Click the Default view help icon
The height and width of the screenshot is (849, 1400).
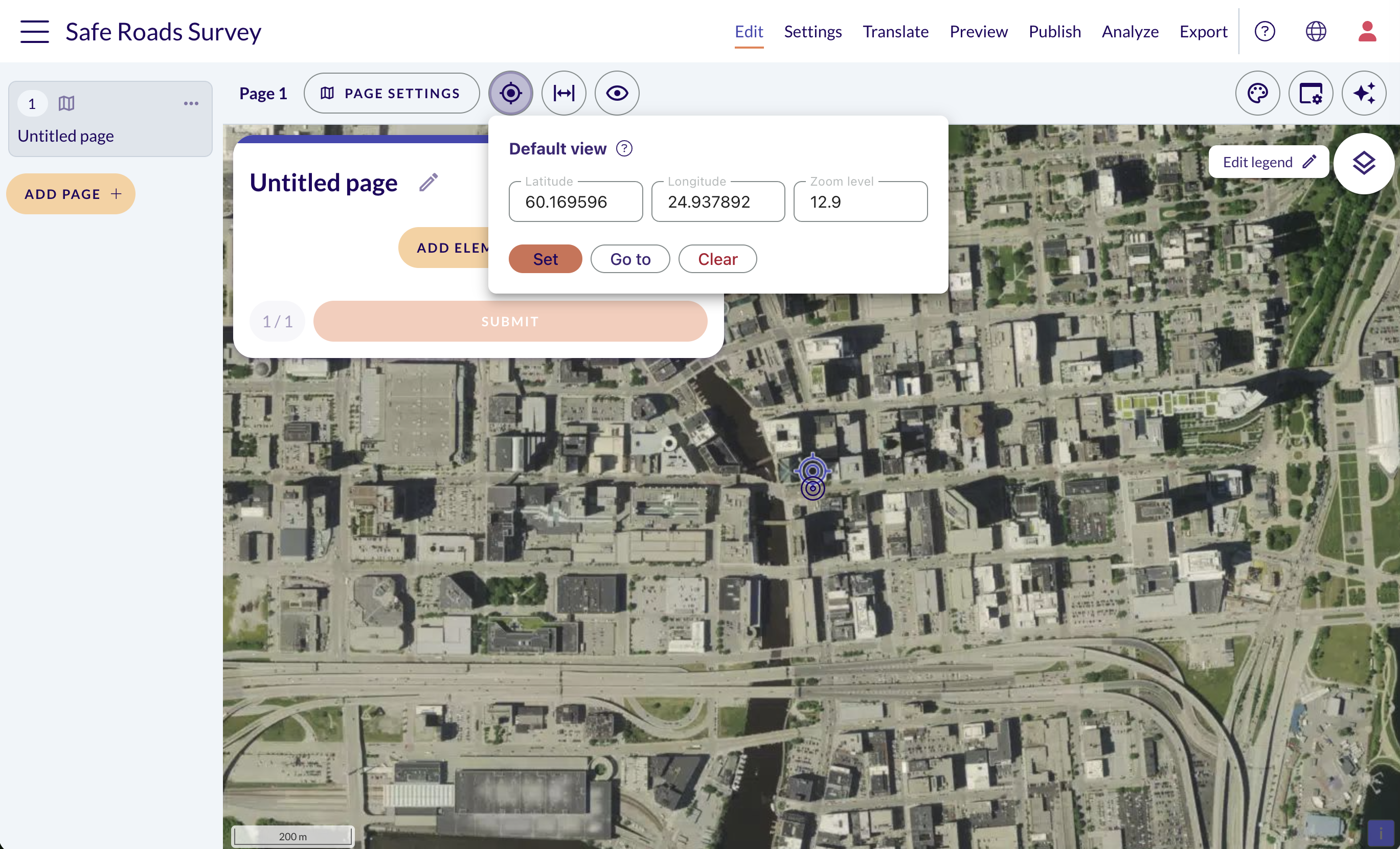[x=624, y=149]
